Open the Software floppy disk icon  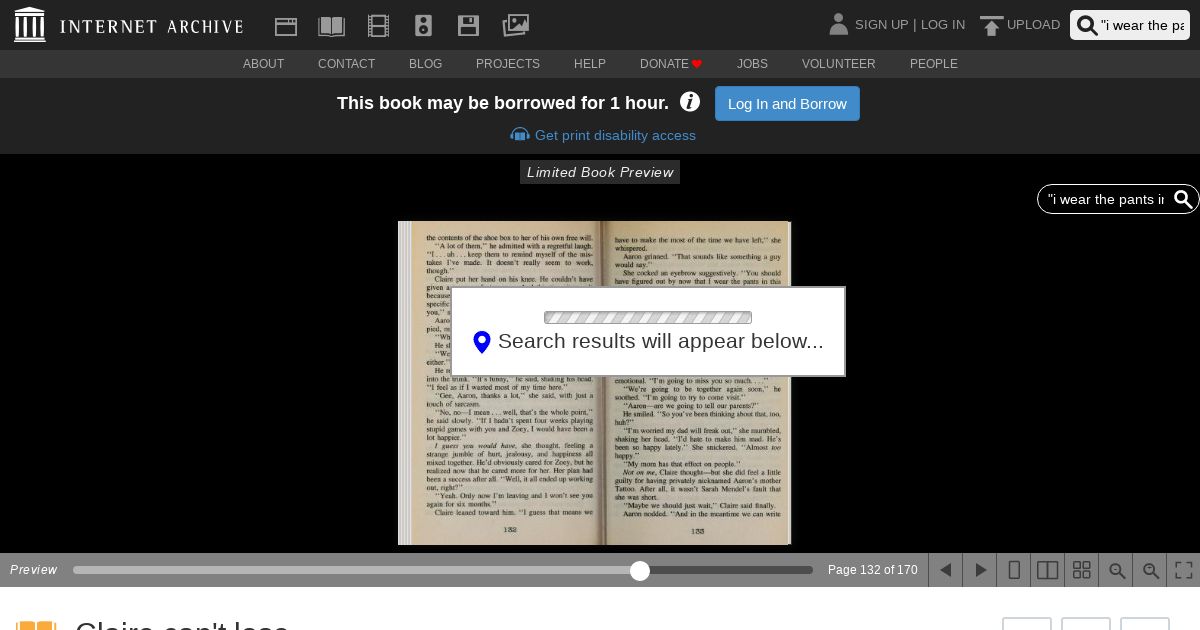tap(468, 26)
